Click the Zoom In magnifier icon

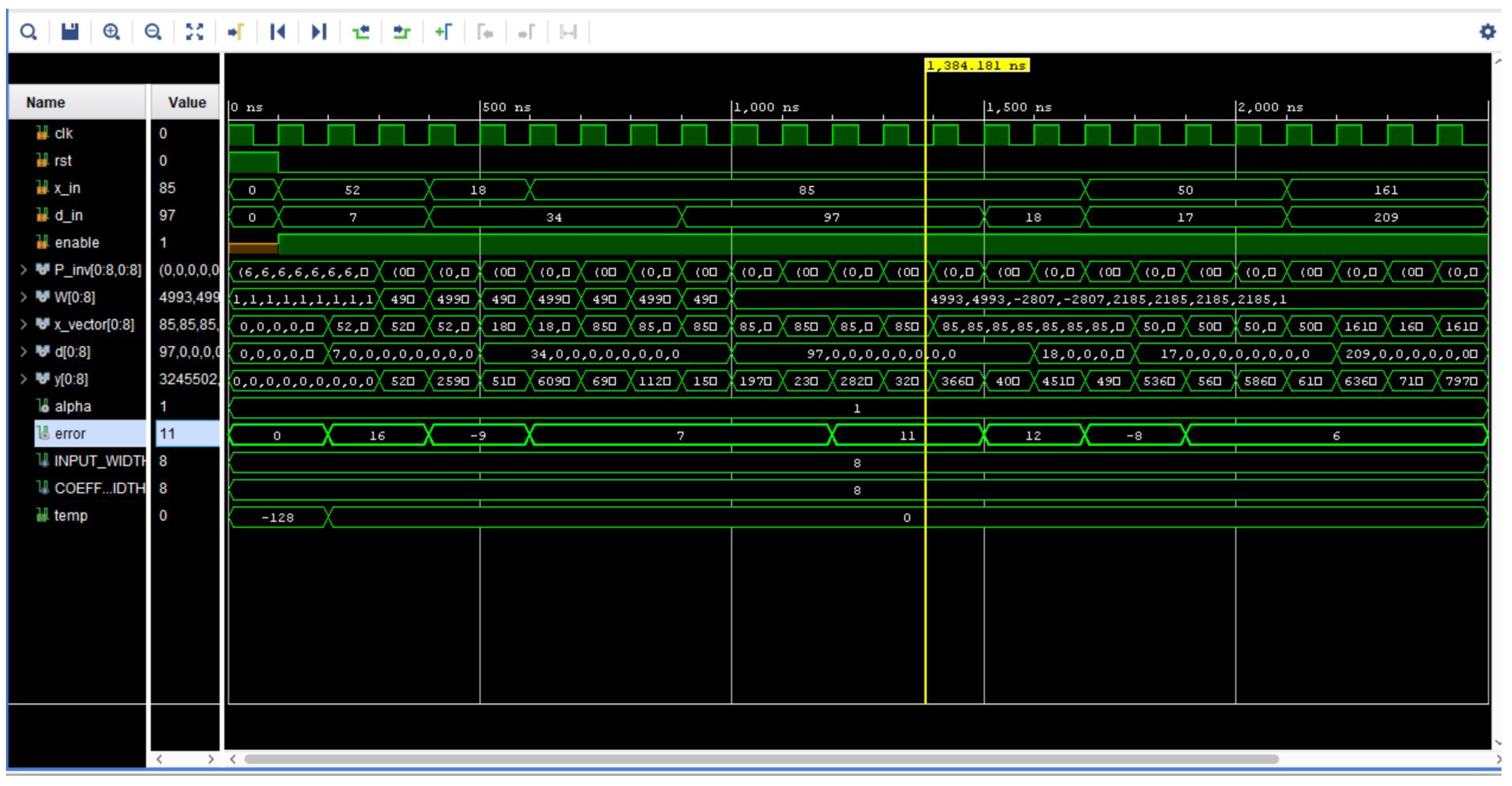(111, 32)
